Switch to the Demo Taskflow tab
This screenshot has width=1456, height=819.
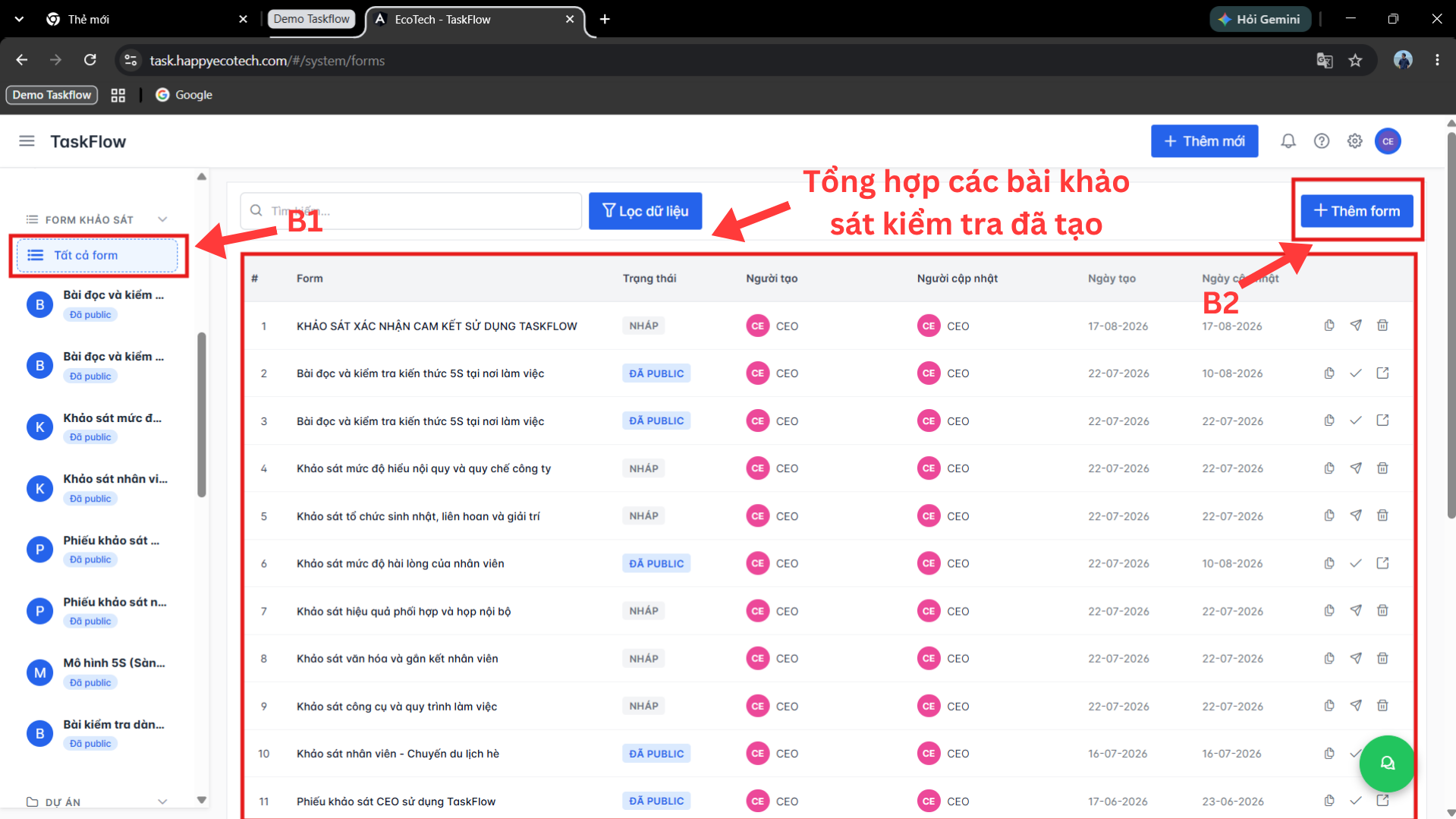coord(311,19)
